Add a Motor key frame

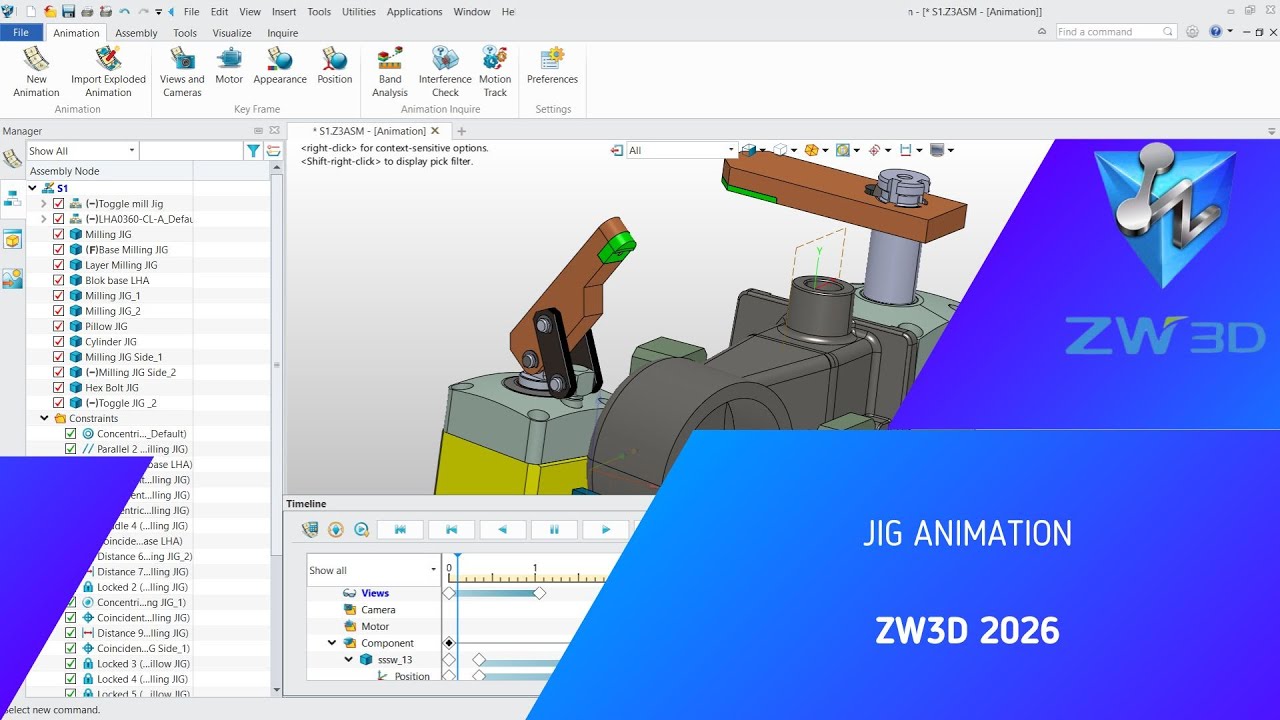(229, 66)
